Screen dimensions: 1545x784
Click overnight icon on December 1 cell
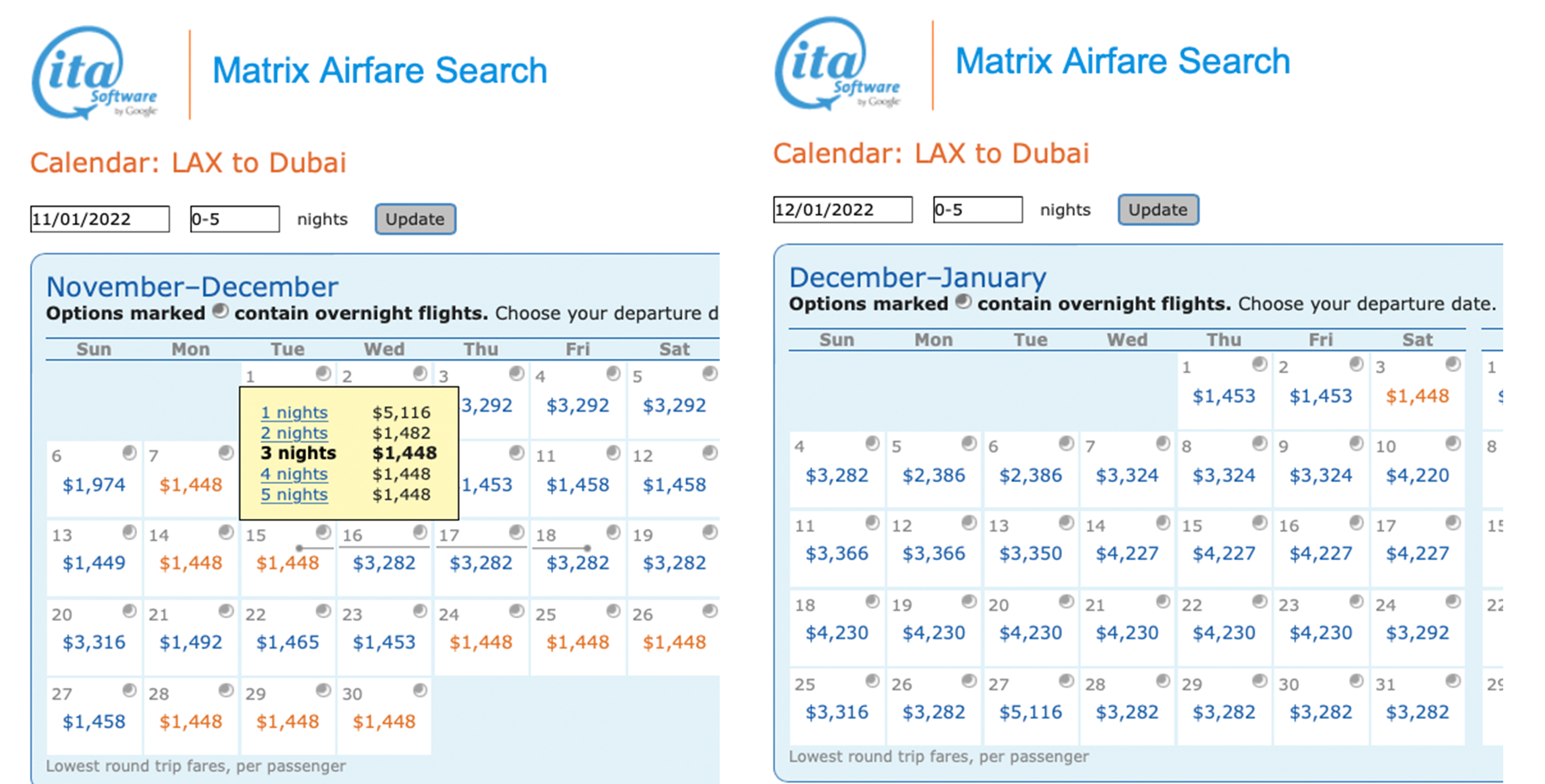point(1260,364)
